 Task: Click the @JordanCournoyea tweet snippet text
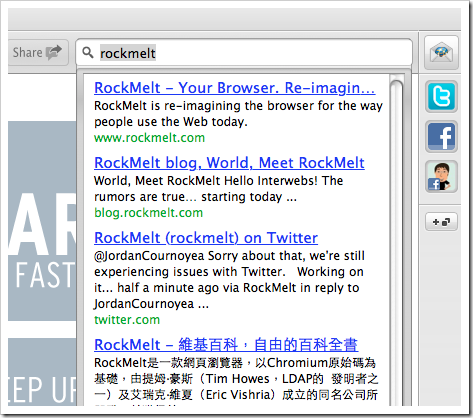pyautogui.click(x=229, y=280)
